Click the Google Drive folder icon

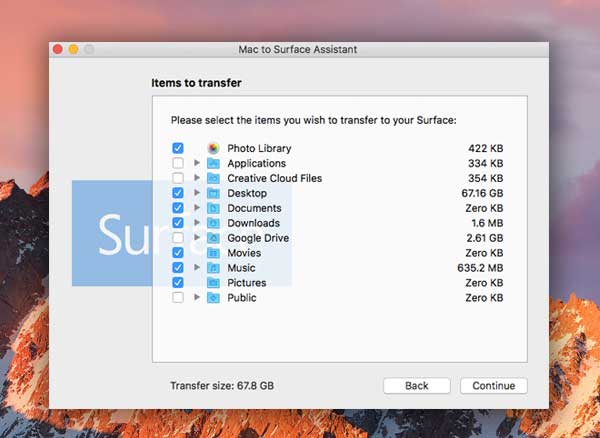tap(213, 238)
